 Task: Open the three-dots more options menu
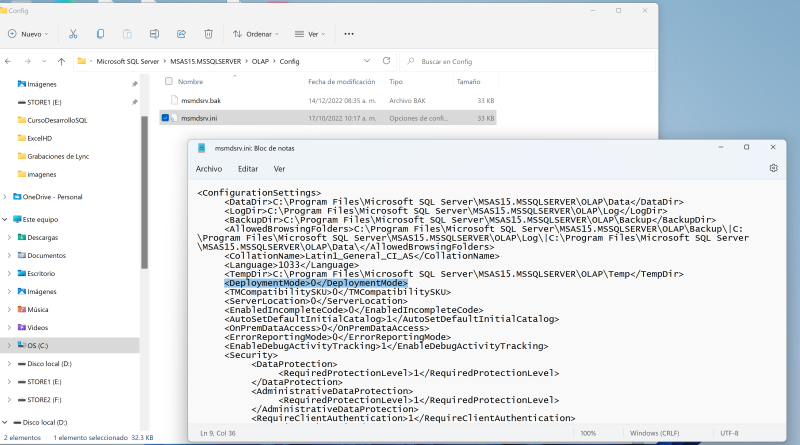[x=348, y=33]
